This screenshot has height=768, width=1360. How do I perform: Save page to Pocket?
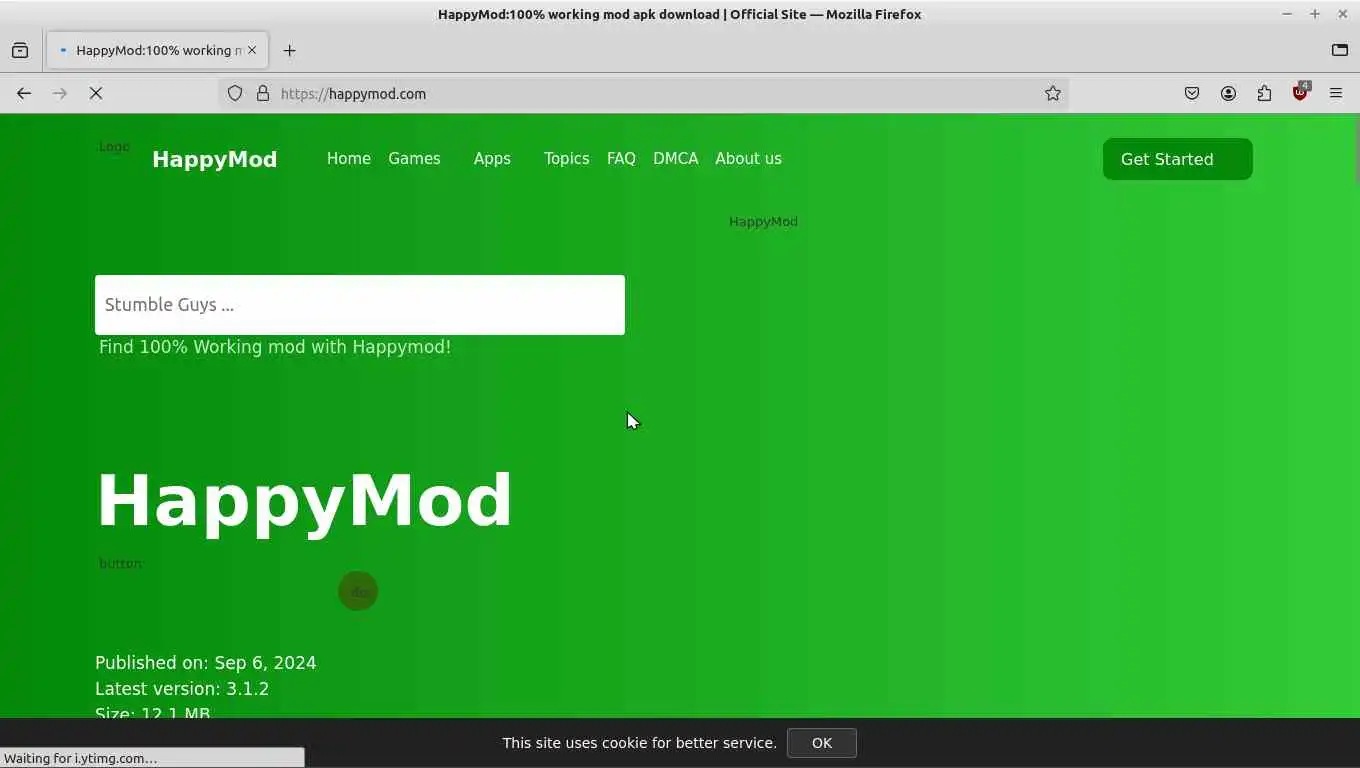tap(1192, 93)
